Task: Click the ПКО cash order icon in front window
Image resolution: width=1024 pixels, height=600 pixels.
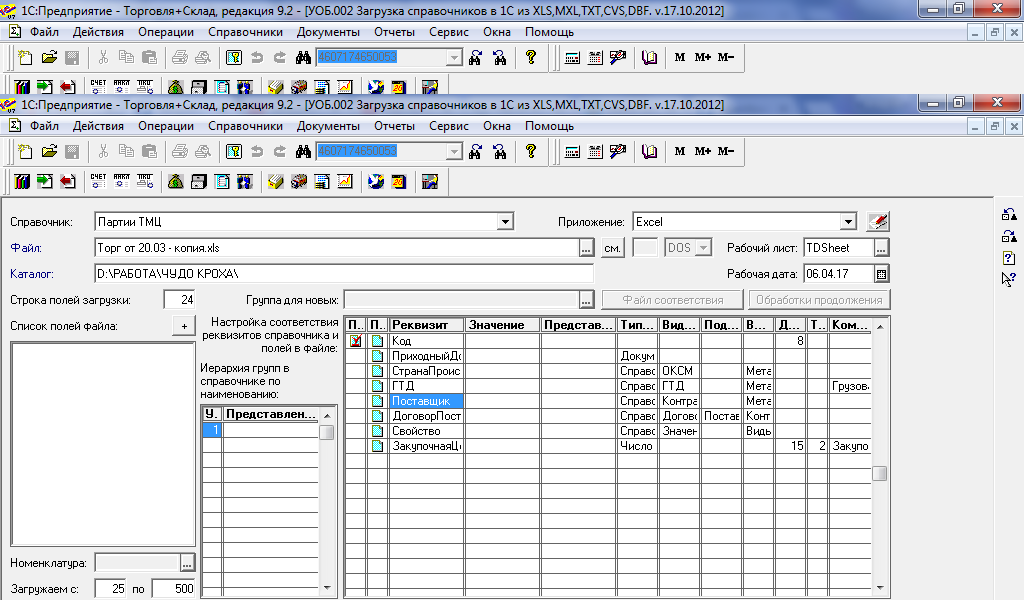Action: pyautogui.click(x=145, y=182)
